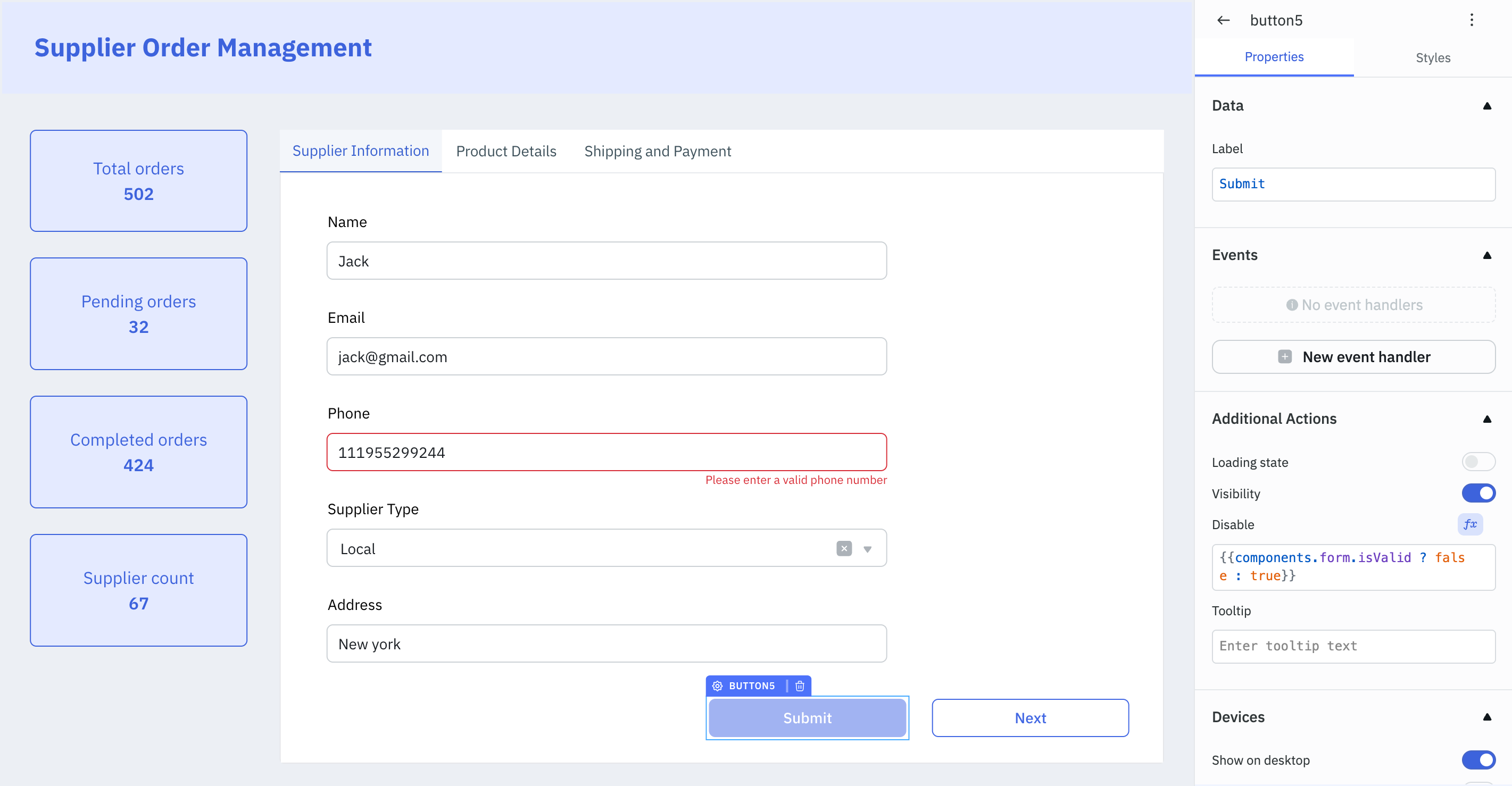Click the info icon in No event handlers

[x=1291, y=305]
